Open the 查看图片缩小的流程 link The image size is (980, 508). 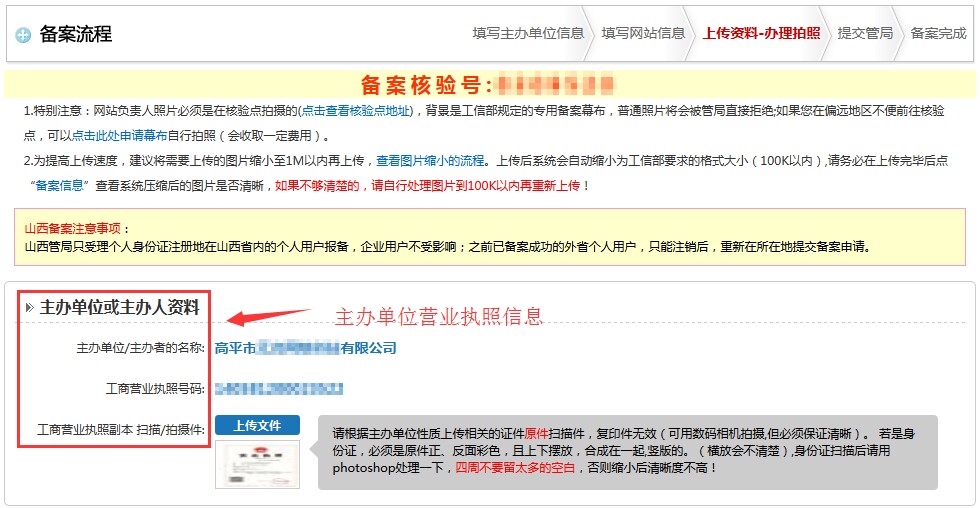coord(430,160)
